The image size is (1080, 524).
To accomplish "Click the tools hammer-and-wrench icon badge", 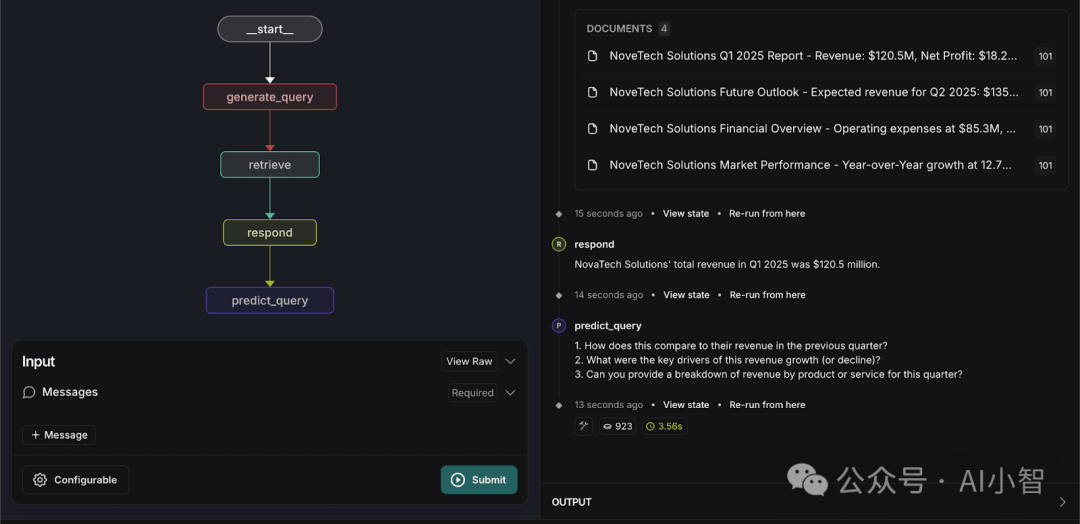I will tap(583, 426).
